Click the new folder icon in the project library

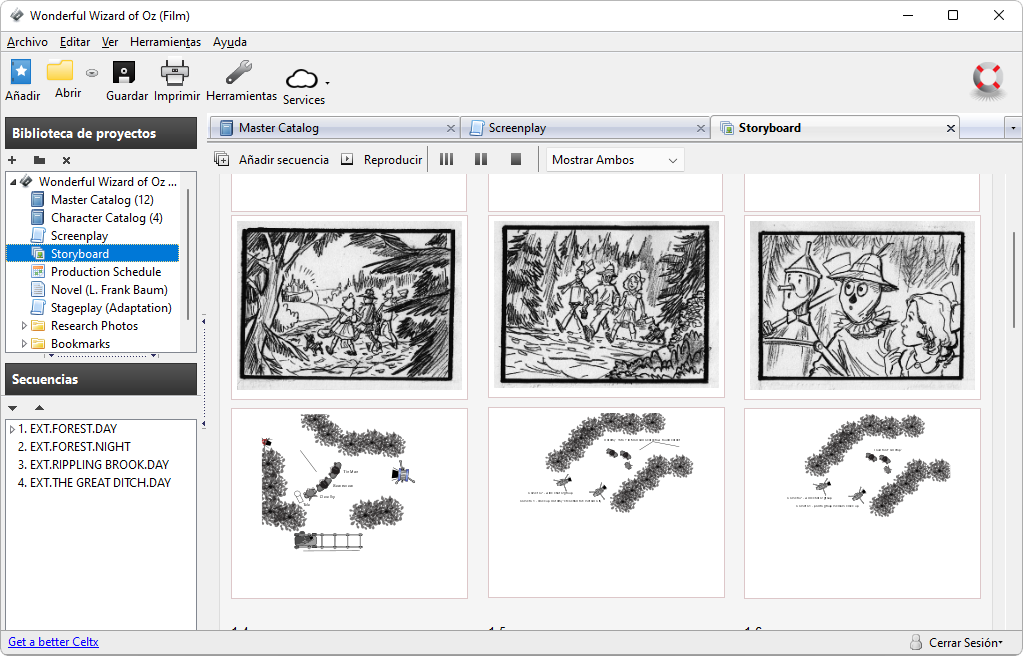coord(39,160)
